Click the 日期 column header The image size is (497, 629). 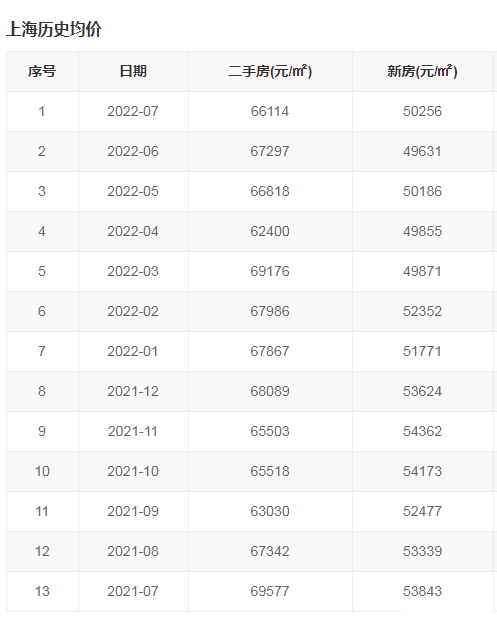tap(133, 71)
